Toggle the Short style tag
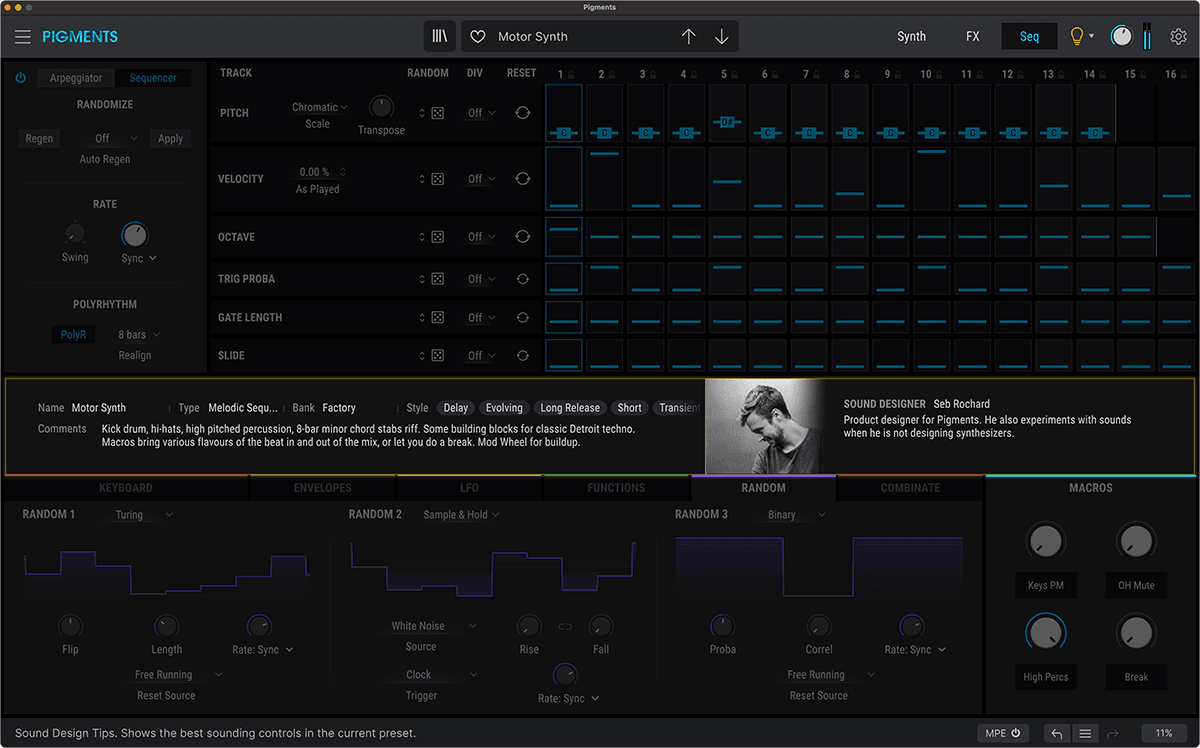This screenshot has height=748, width=1200. tap(630, 408)
